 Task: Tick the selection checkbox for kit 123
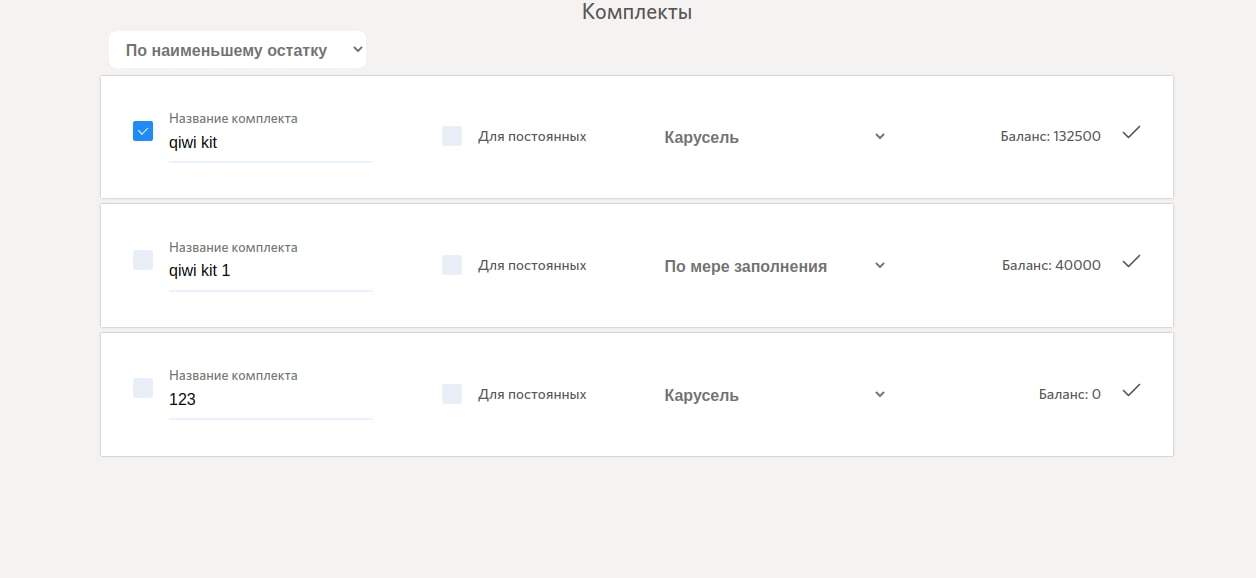click(x=143, y=388)
